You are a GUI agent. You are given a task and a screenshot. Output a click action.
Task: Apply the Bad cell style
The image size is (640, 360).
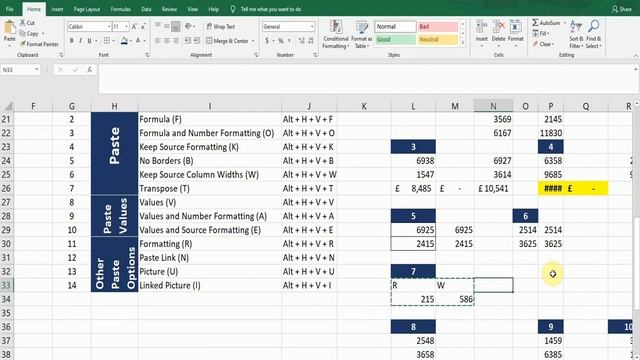click(438, 27)
